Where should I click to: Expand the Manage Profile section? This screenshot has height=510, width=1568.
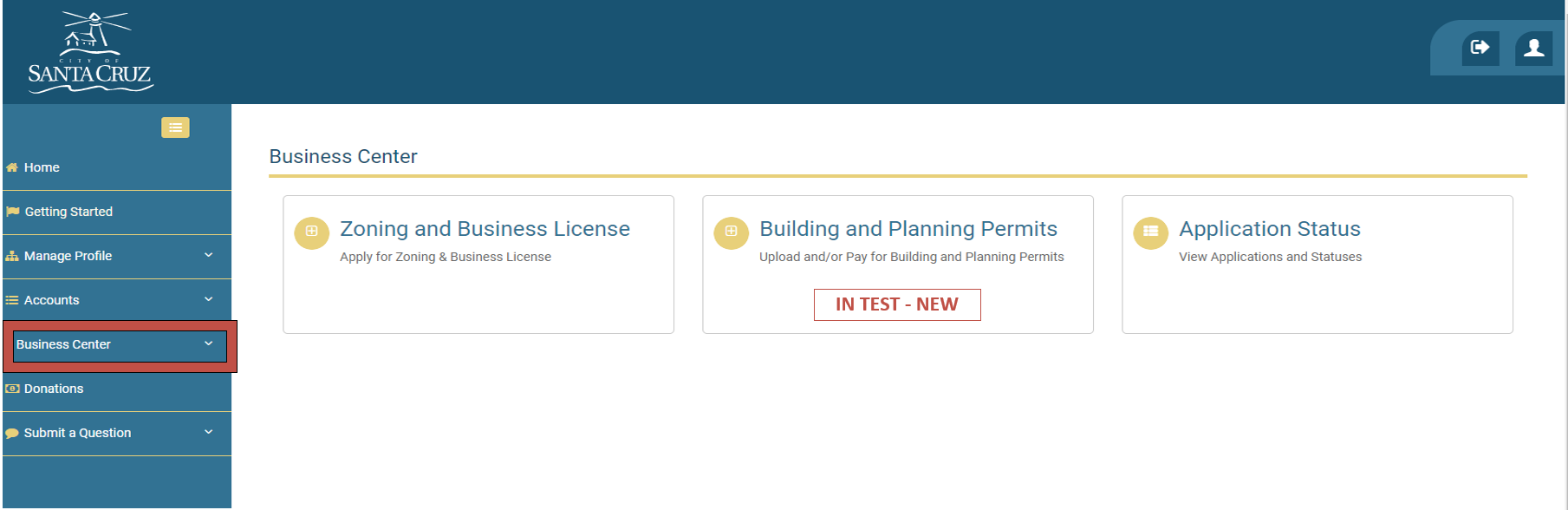(x=208, y=256)
